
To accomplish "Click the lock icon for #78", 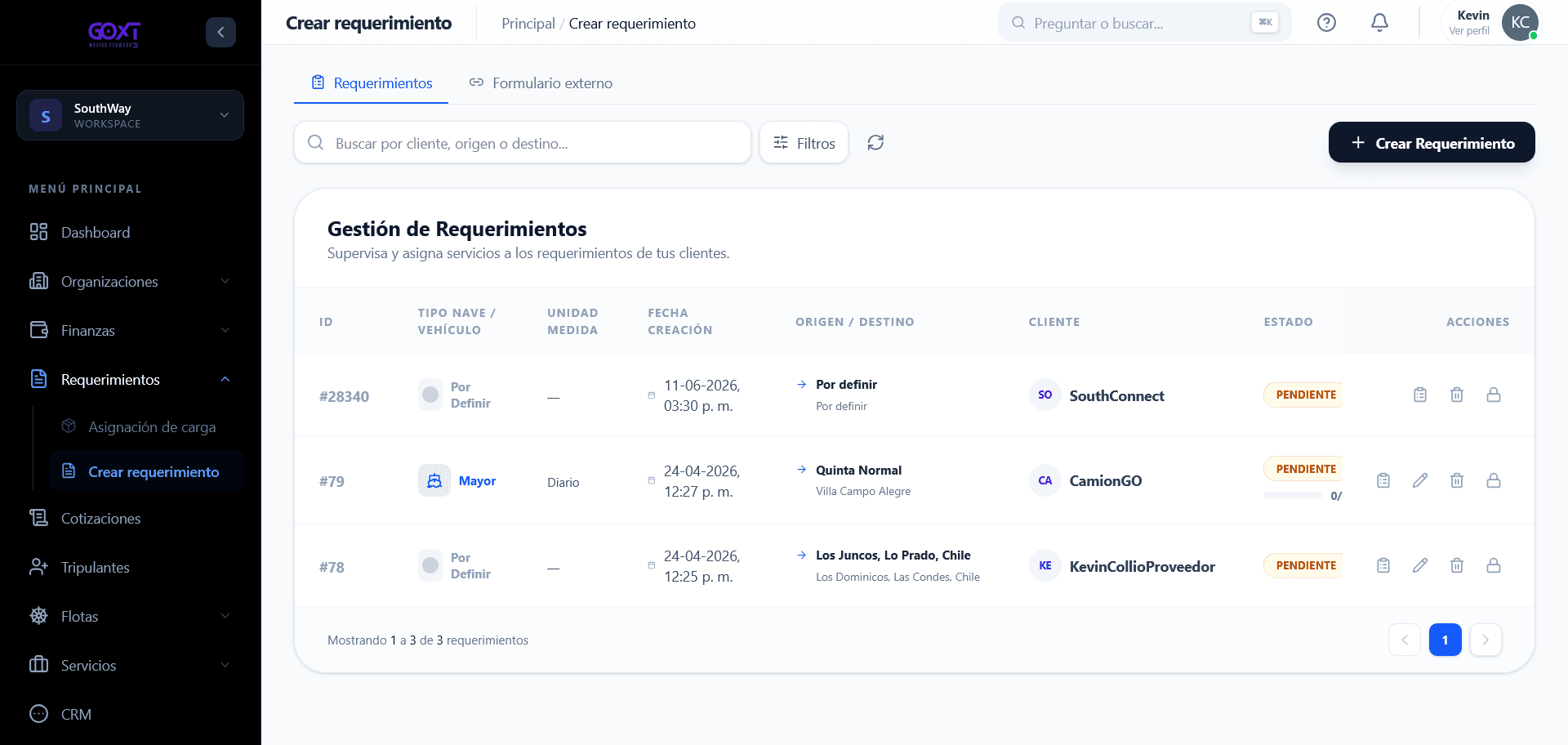I will [x=1494, y=565].
